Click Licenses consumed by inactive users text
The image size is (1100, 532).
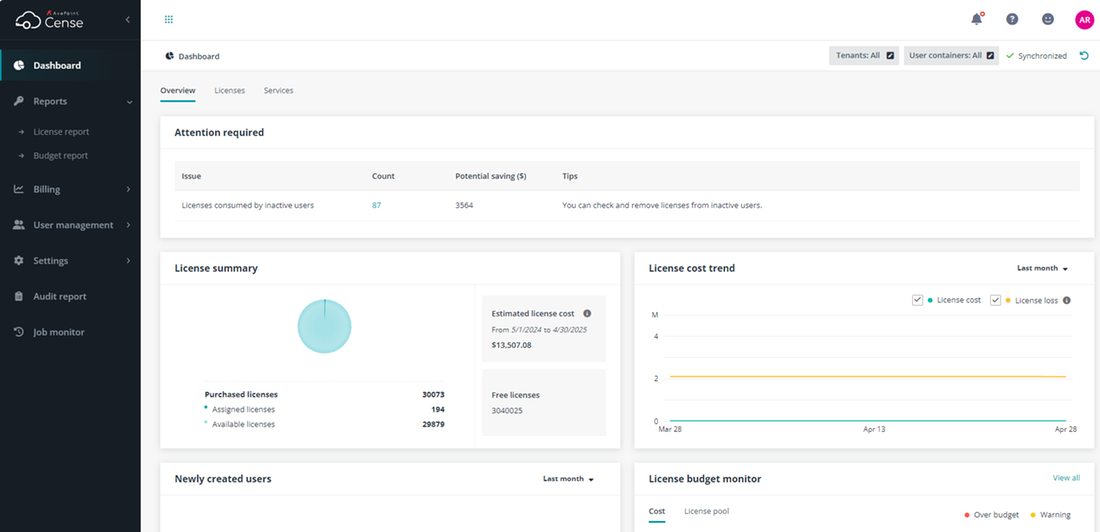pos(248,206)
